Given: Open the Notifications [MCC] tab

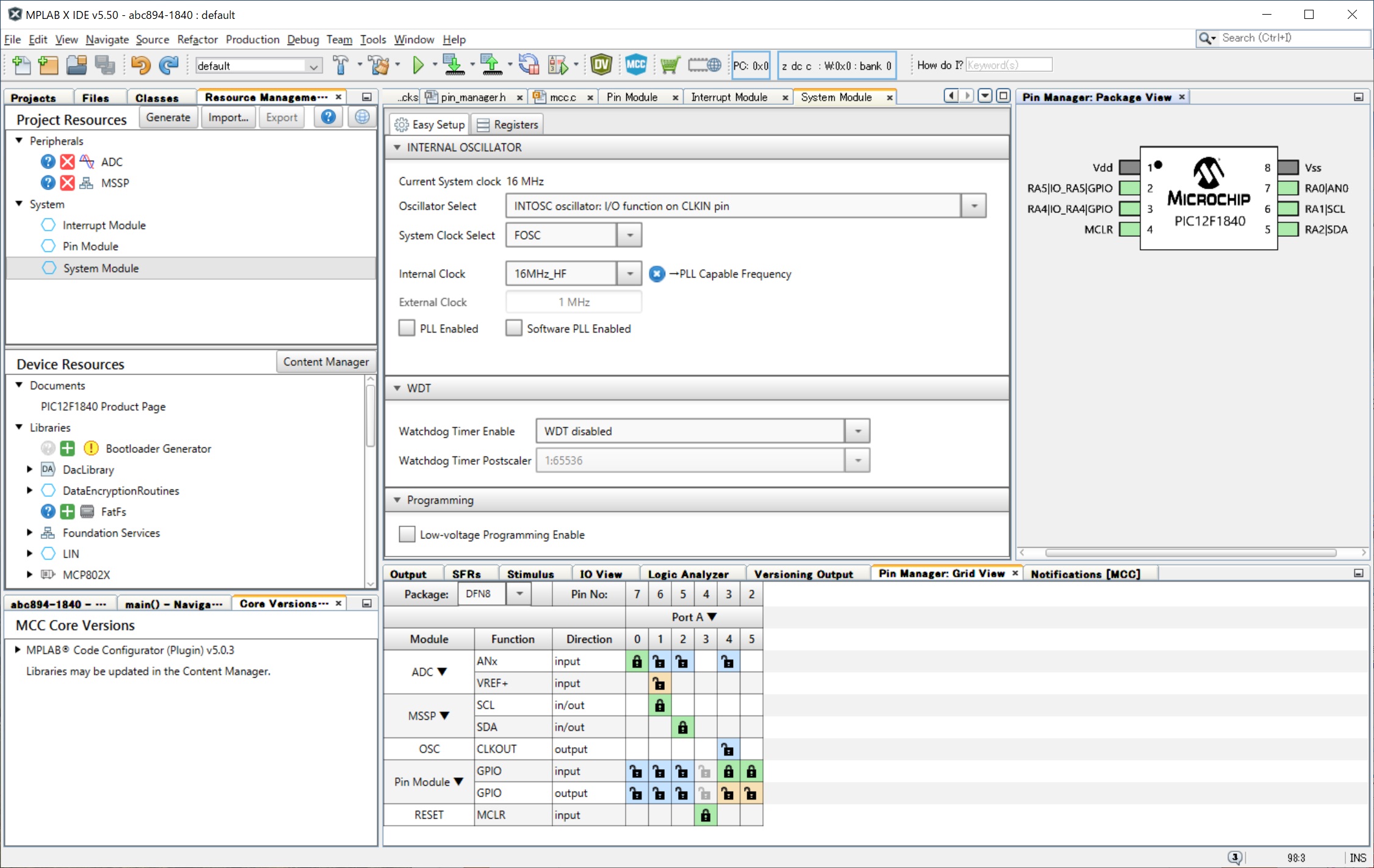Looking at the screenshot, I should click(1085, 574).
